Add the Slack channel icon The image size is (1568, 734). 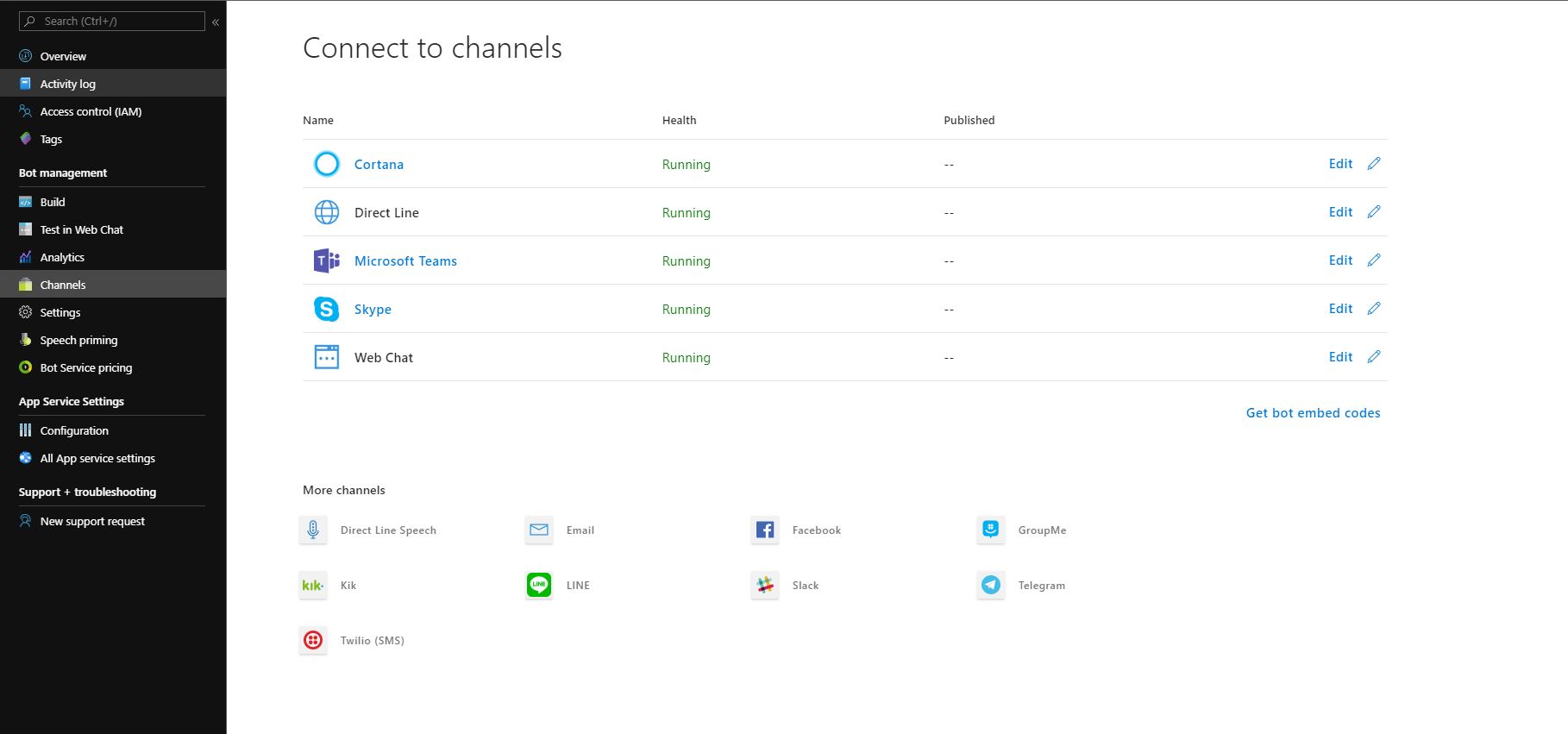[x=765, y=585]
